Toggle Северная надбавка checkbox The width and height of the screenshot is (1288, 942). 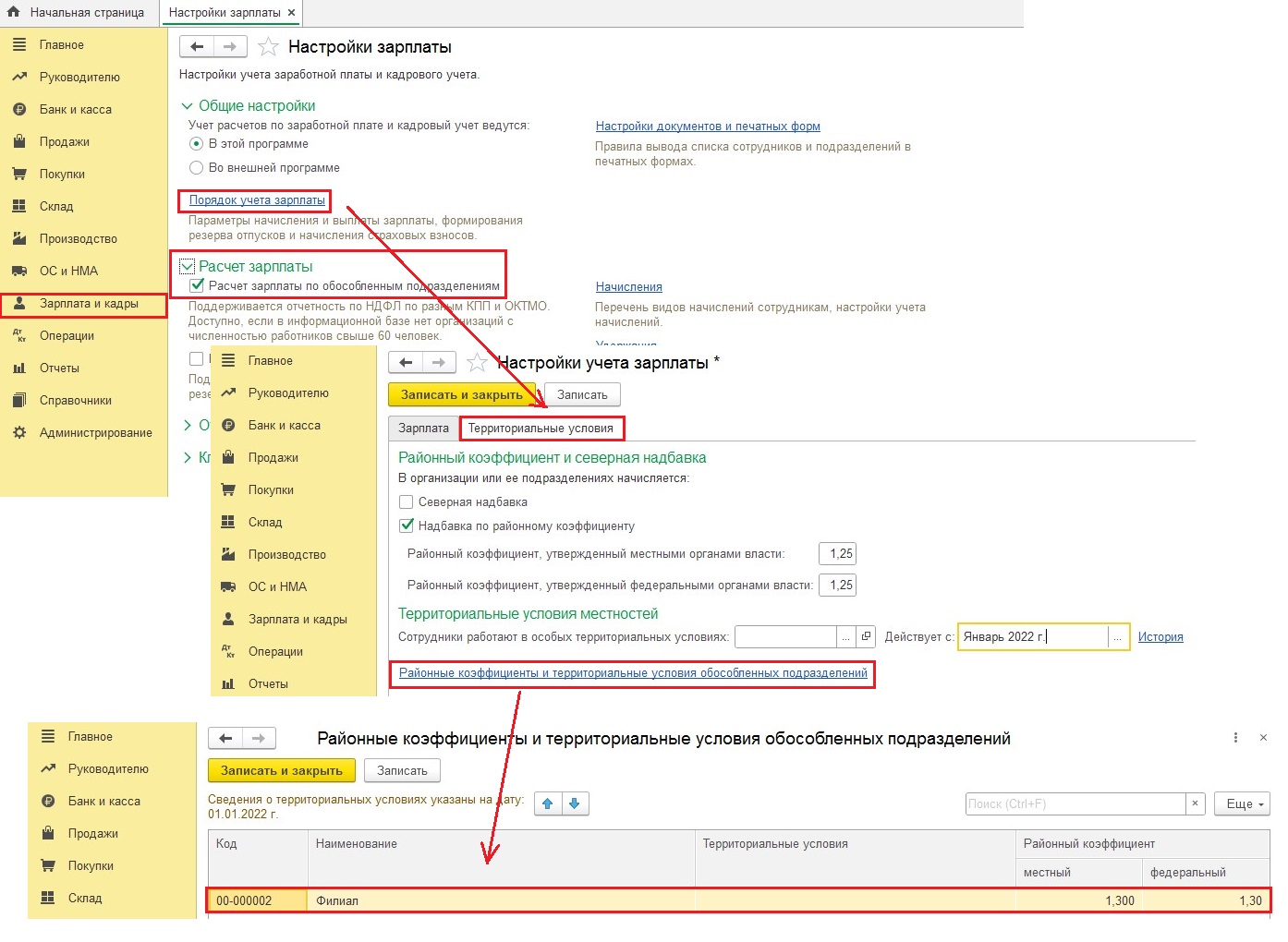click(x=406, y=502)
